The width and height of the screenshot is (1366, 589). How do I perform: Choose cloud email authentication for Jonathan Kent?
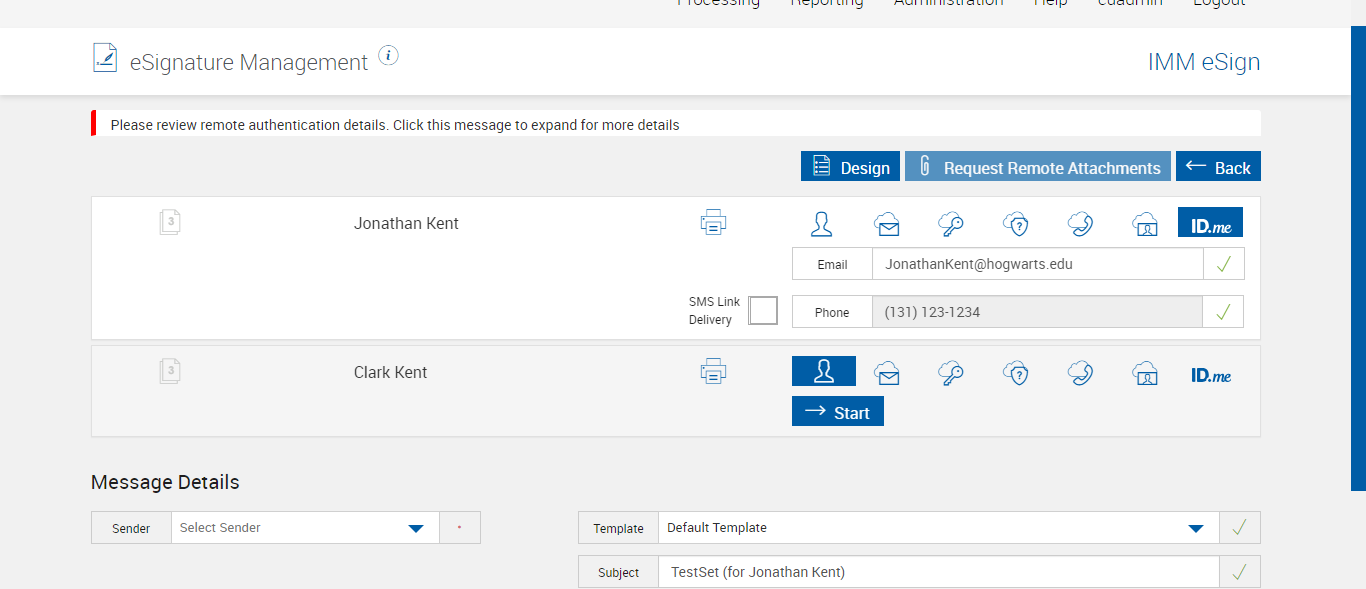(887, 224)
